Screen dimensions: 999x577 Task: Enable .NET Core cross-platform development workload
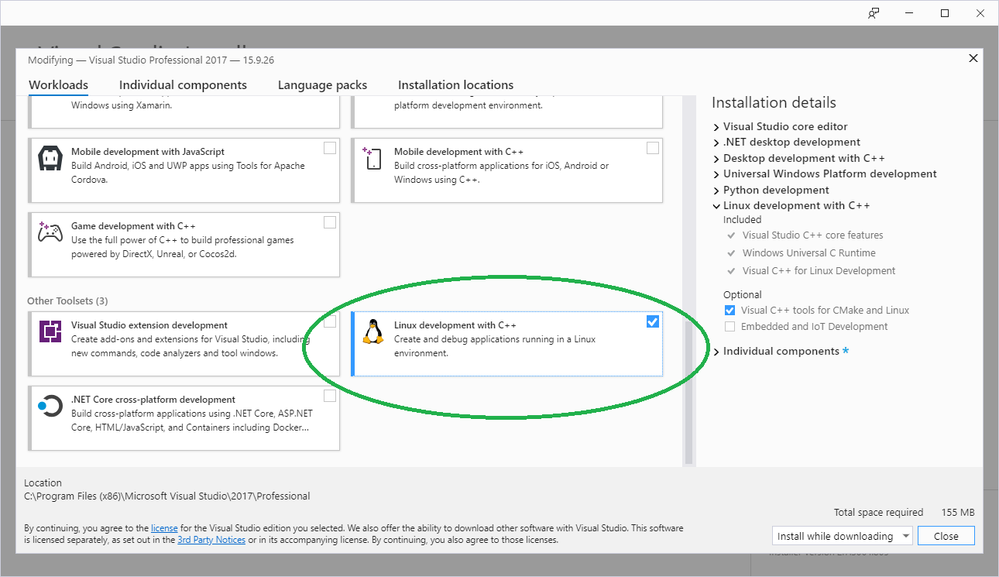[x=329, y=395]
